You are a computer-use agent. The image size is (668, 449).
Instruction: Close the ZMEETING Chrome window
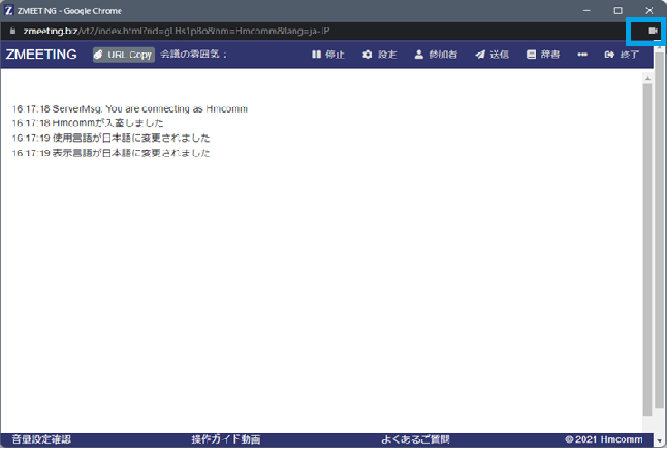click(x=649, y=10)
